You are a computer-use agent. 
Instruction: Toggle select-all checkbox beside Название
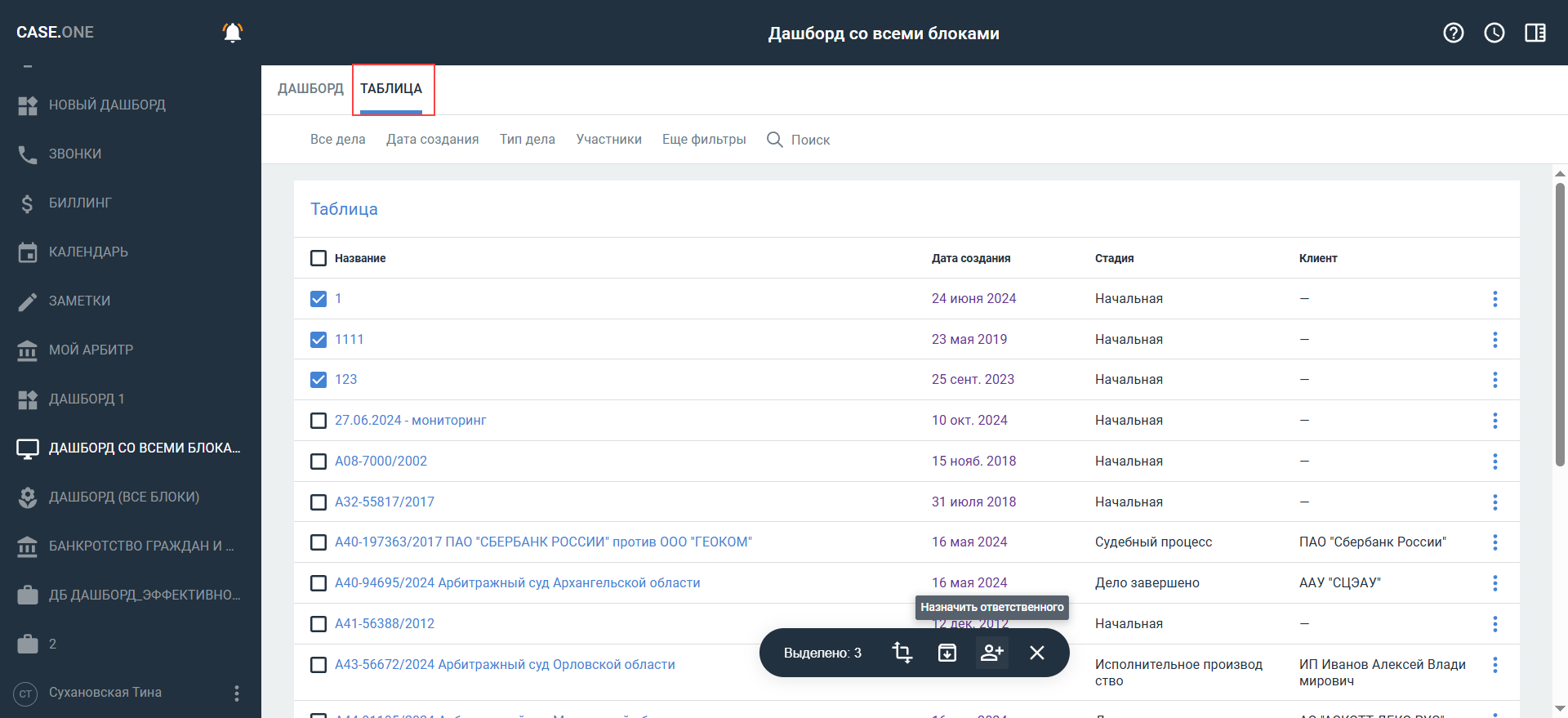318,258
